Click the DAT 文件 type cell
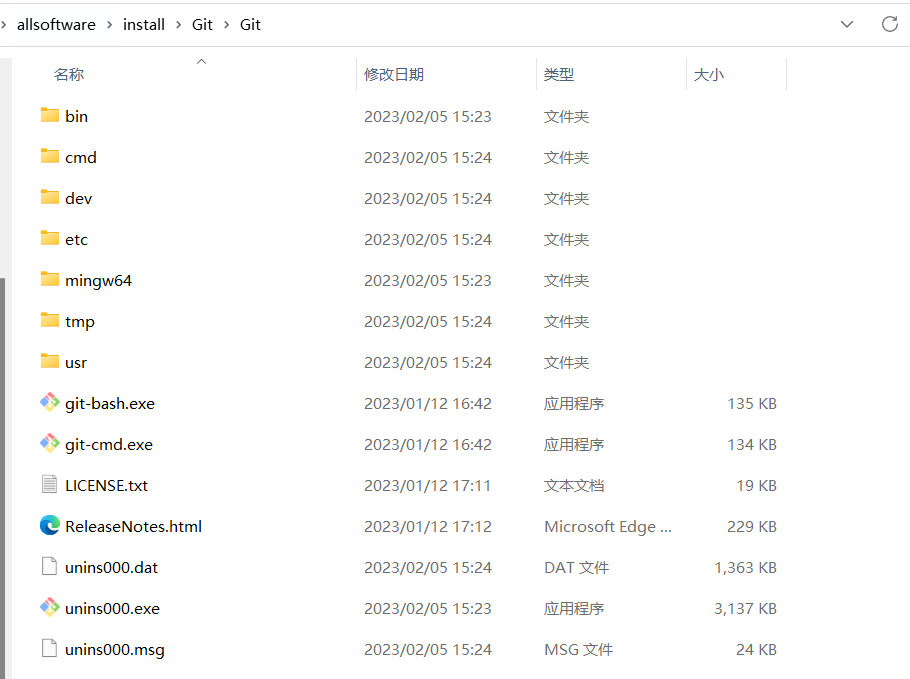This screenshot has width=910, height=679. (576, 568)
